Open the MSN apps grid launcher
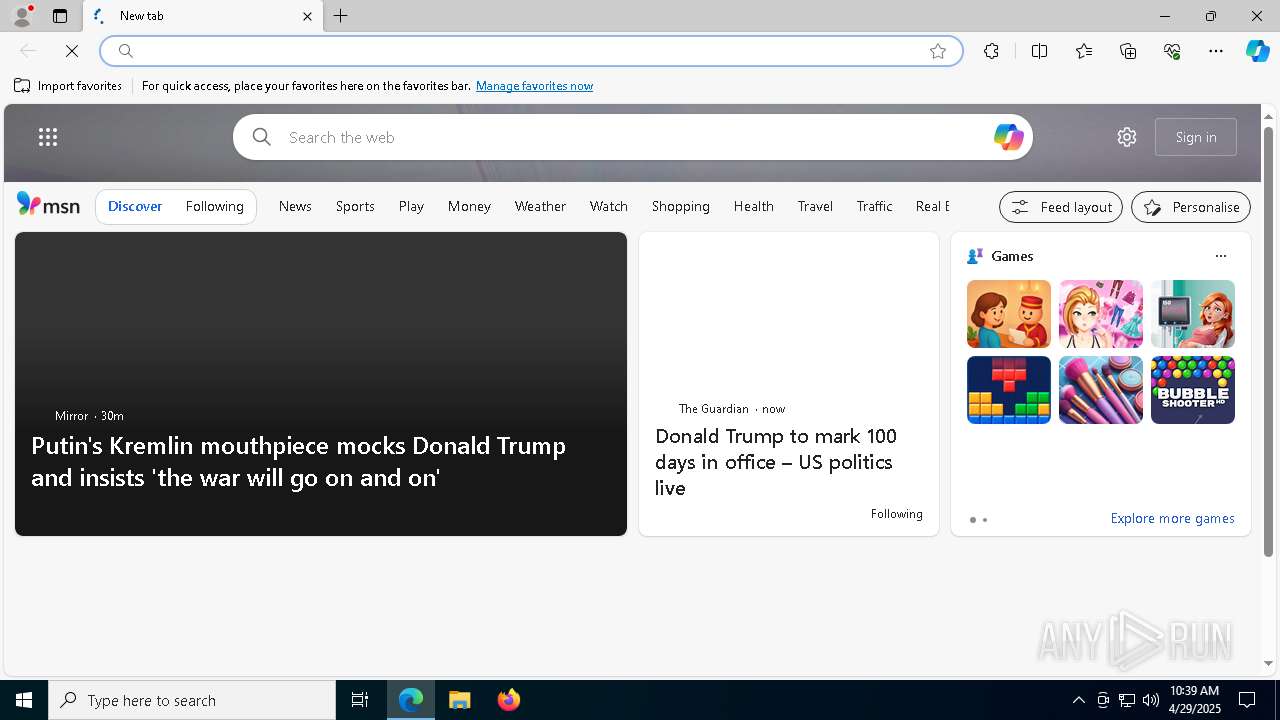1280x720 pixels. pos(48,137)
